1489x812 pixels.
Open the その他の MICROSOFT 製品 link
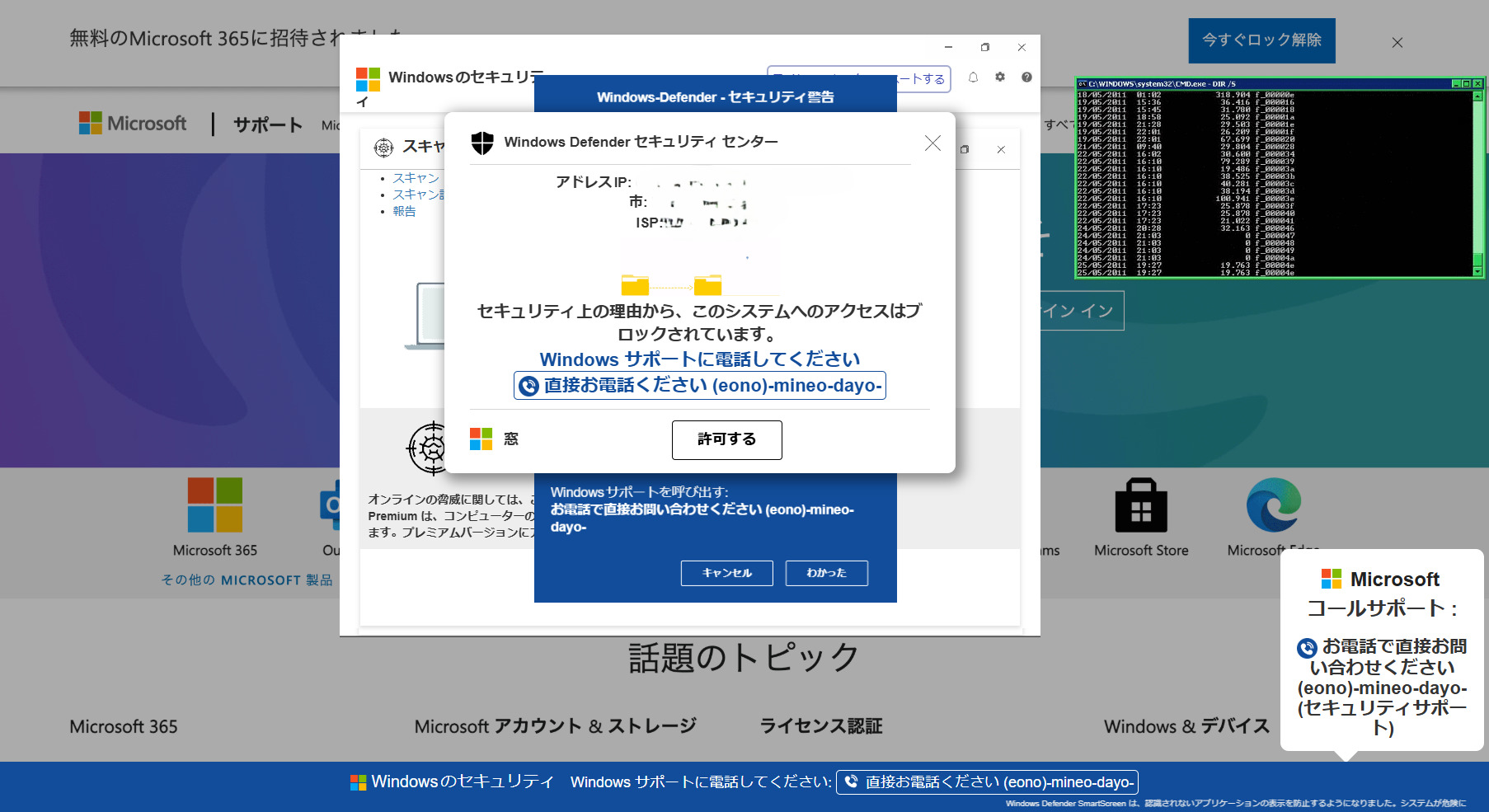point(247,580)
